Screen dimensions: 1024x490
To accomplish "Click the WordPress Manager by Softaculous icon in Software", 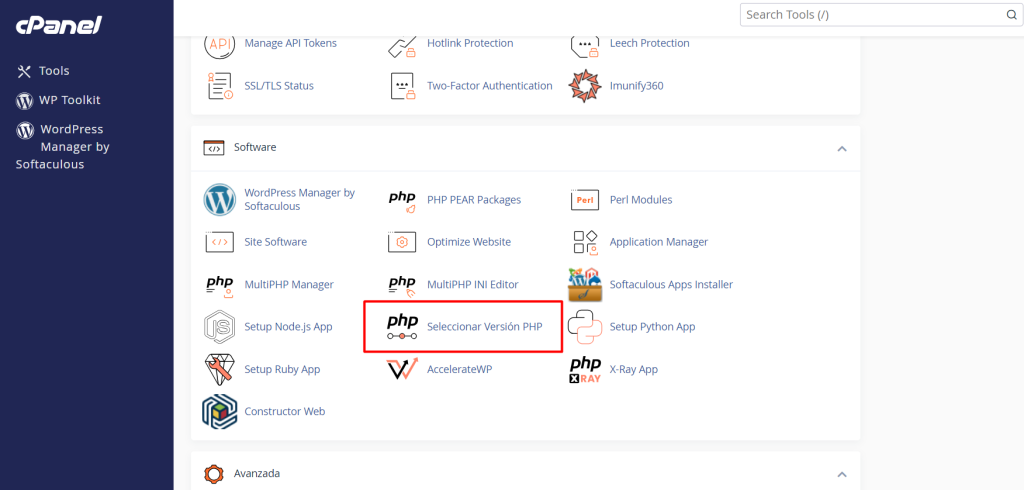I will [219, 200].
